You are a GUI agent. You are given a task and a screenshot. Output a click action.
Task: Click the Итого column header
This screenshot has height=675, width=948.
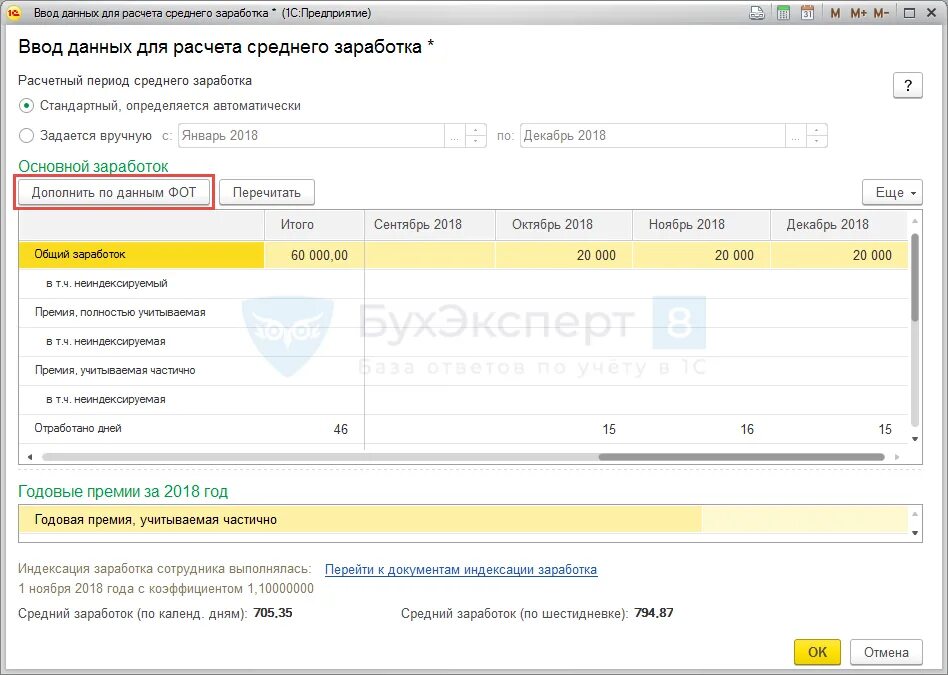[314, 224]
